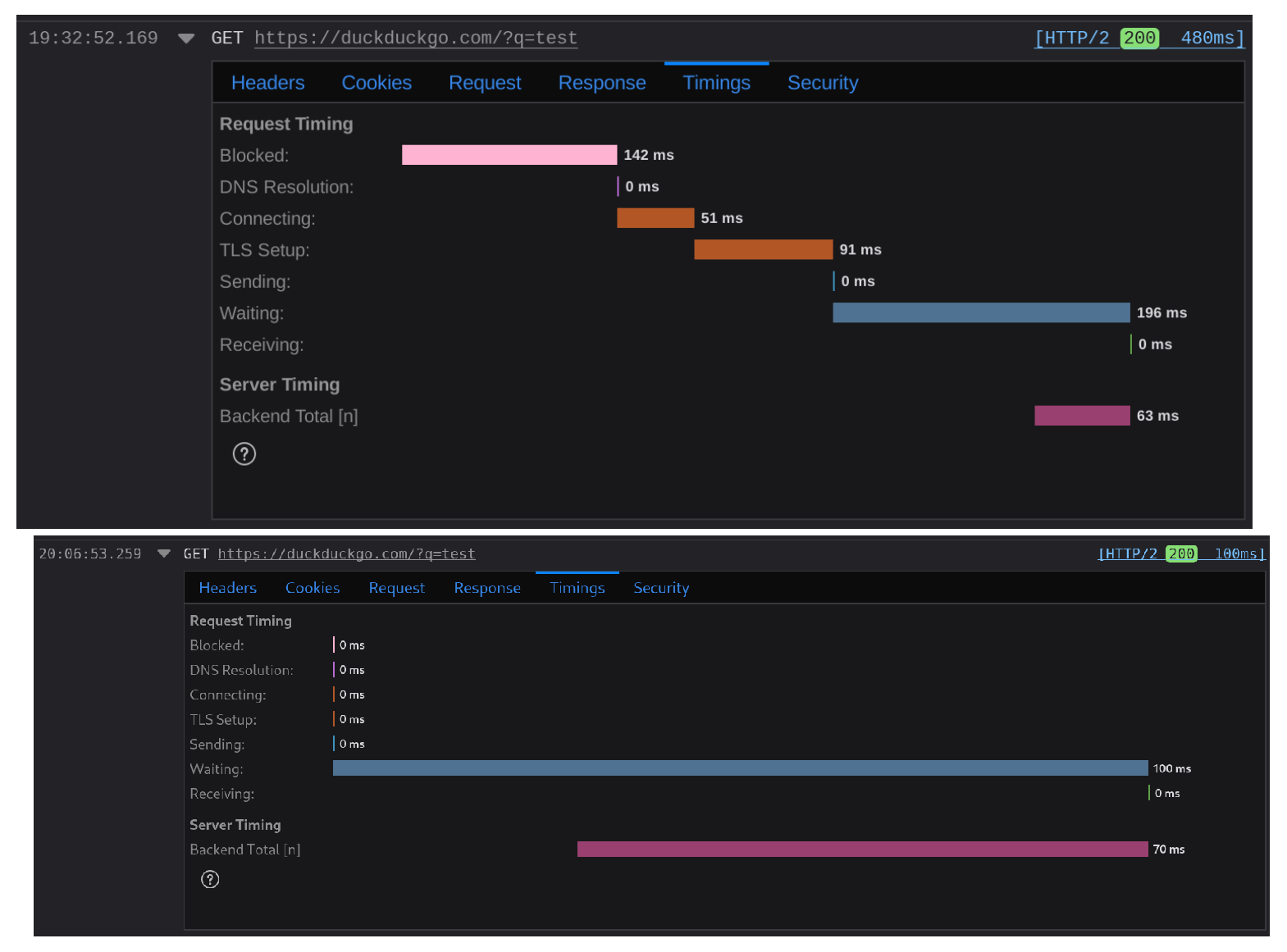
Task: Collapse the 19:32:52.169 request details arrow
Action: tap(186, 39)
